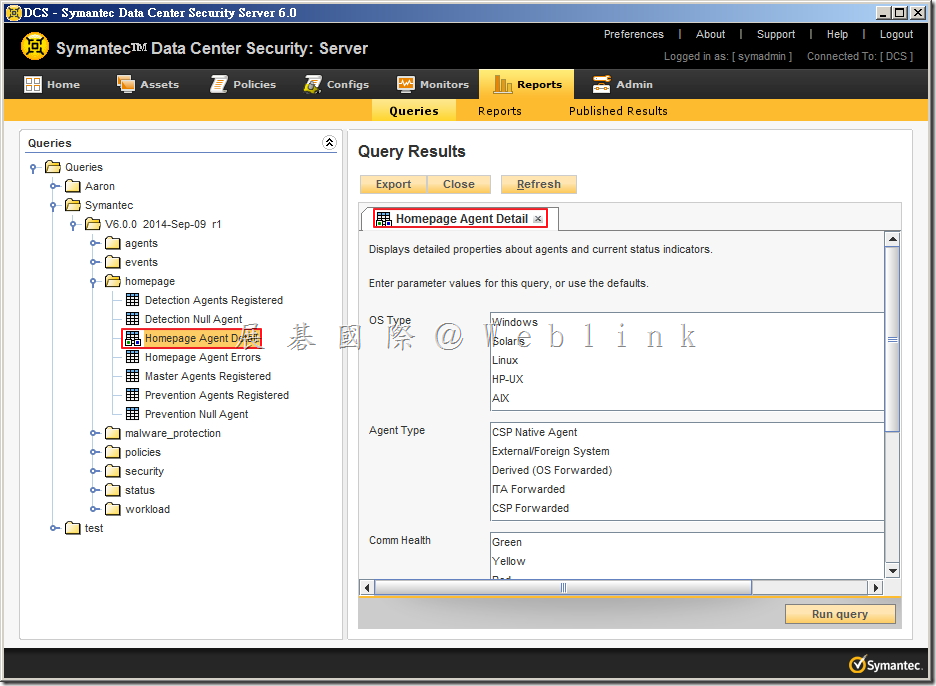936x686 pixels.
Task: Select CSP Native Agent in Agent Type
Action: pyautogui.click(x=687, y=432)
